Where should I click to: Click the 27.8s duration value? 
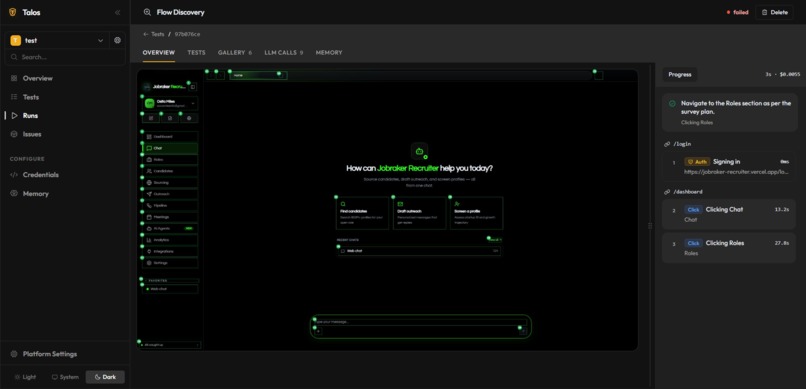(x=782, y=243)
